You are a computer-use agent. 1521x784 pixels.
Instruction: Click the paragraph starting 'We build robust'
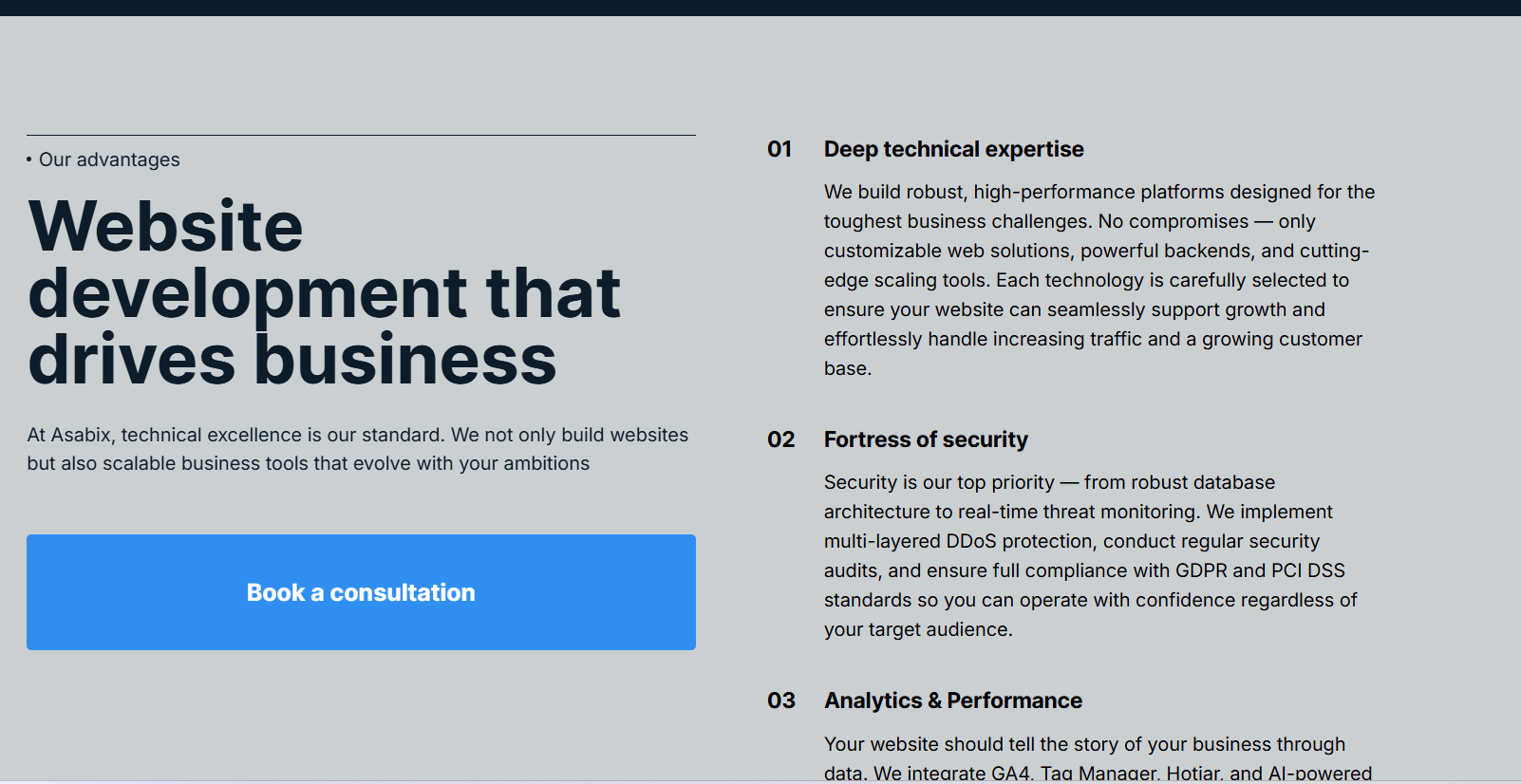point(1098,280)
